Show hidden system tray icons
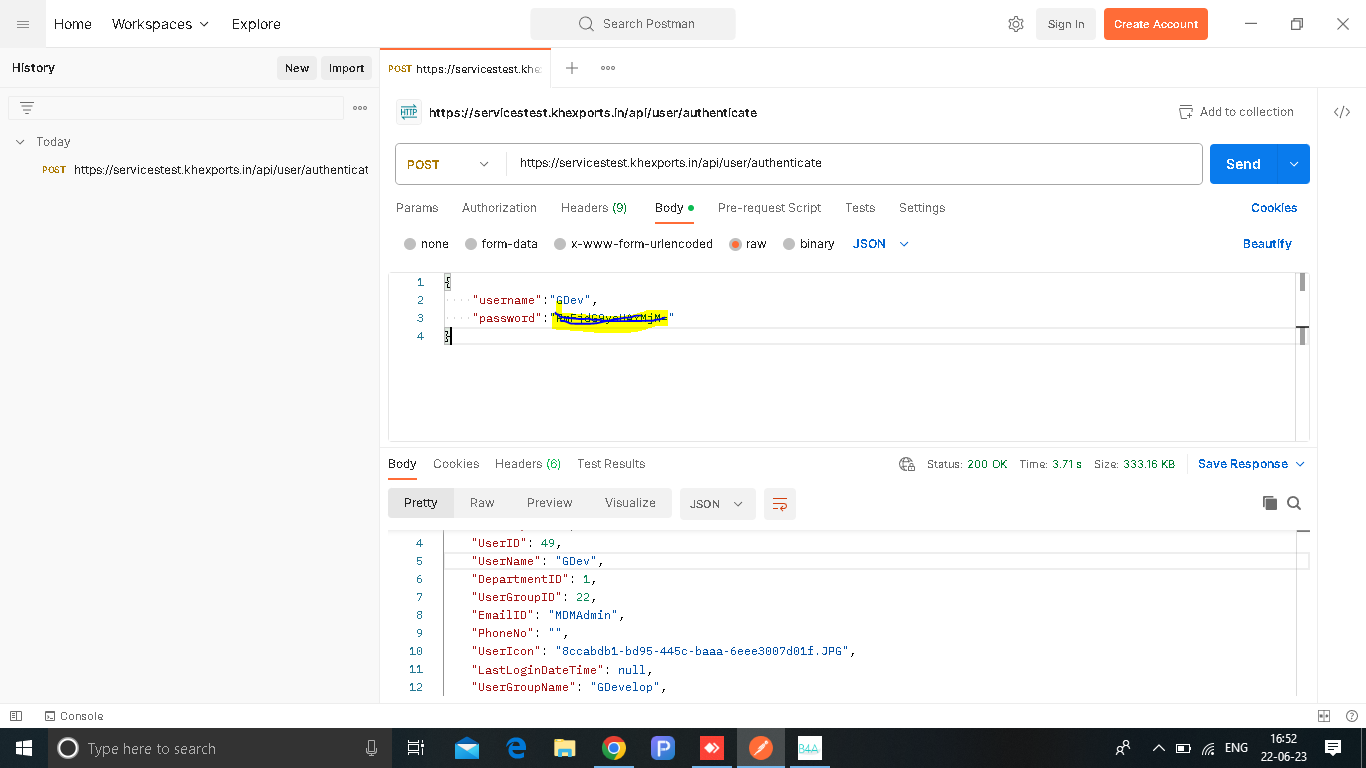 [1159, 748]
